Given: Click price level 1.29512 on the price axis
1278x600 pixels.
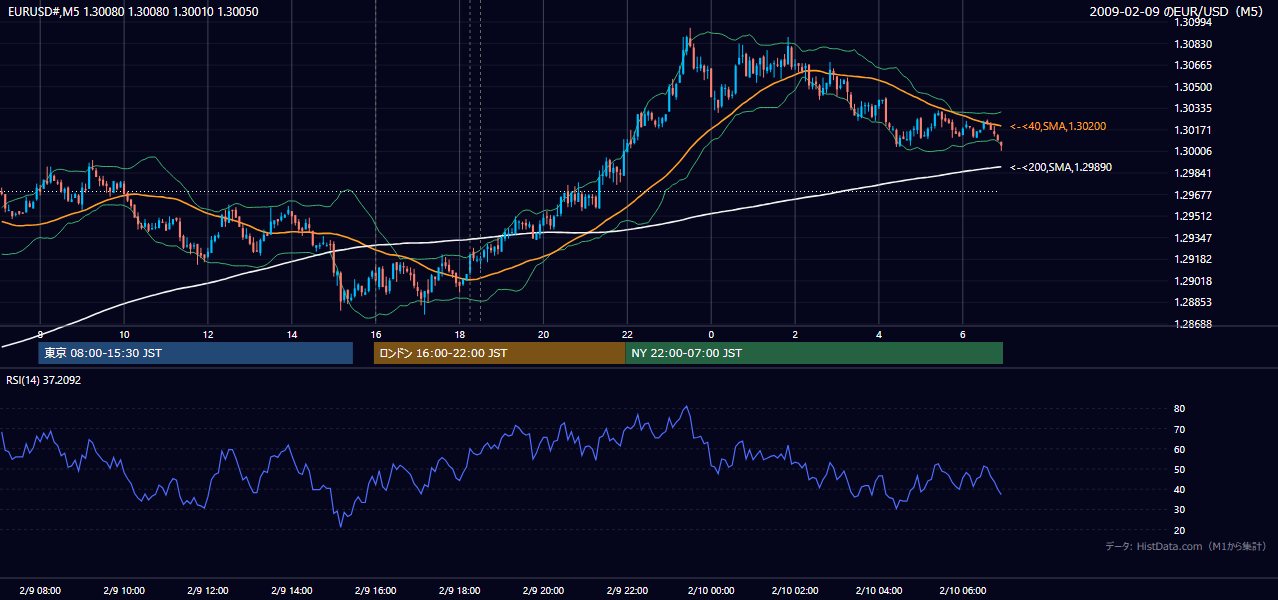Looking at the screenshot, I should click(1194, 216).
